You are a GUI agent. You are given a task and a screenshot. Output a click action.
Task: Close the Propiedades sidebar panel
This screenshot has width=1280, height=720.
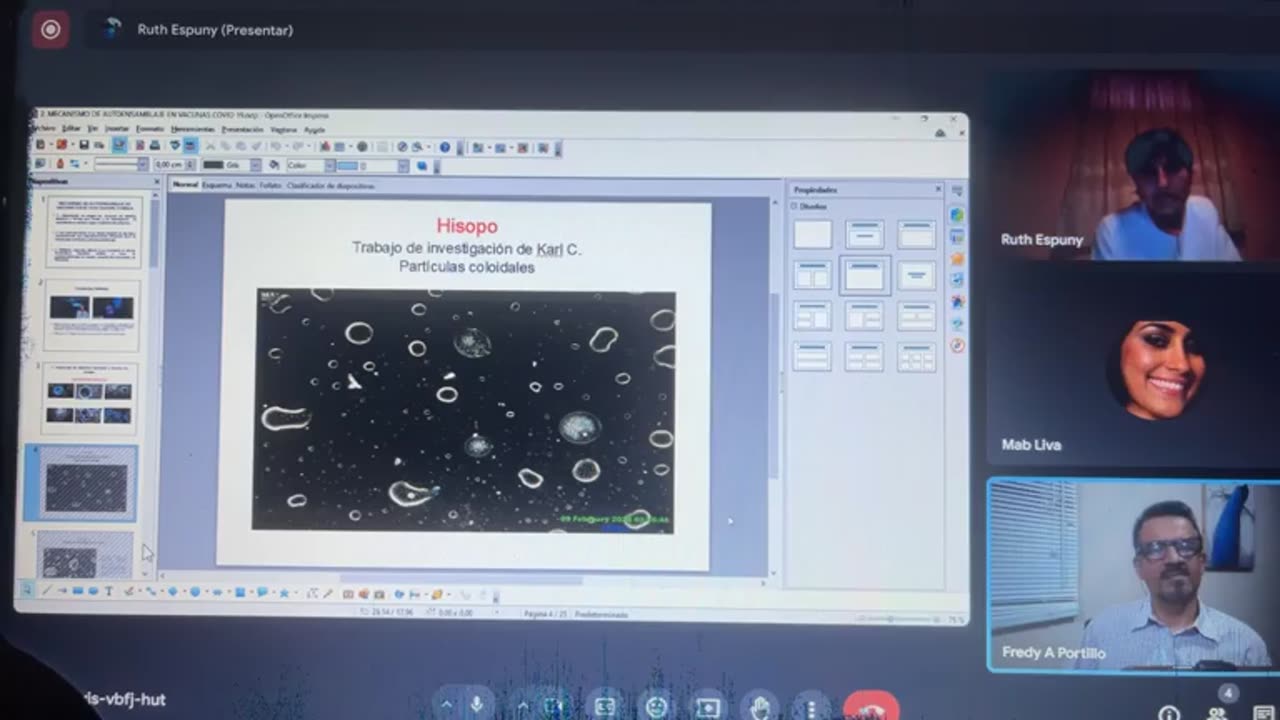938,189
